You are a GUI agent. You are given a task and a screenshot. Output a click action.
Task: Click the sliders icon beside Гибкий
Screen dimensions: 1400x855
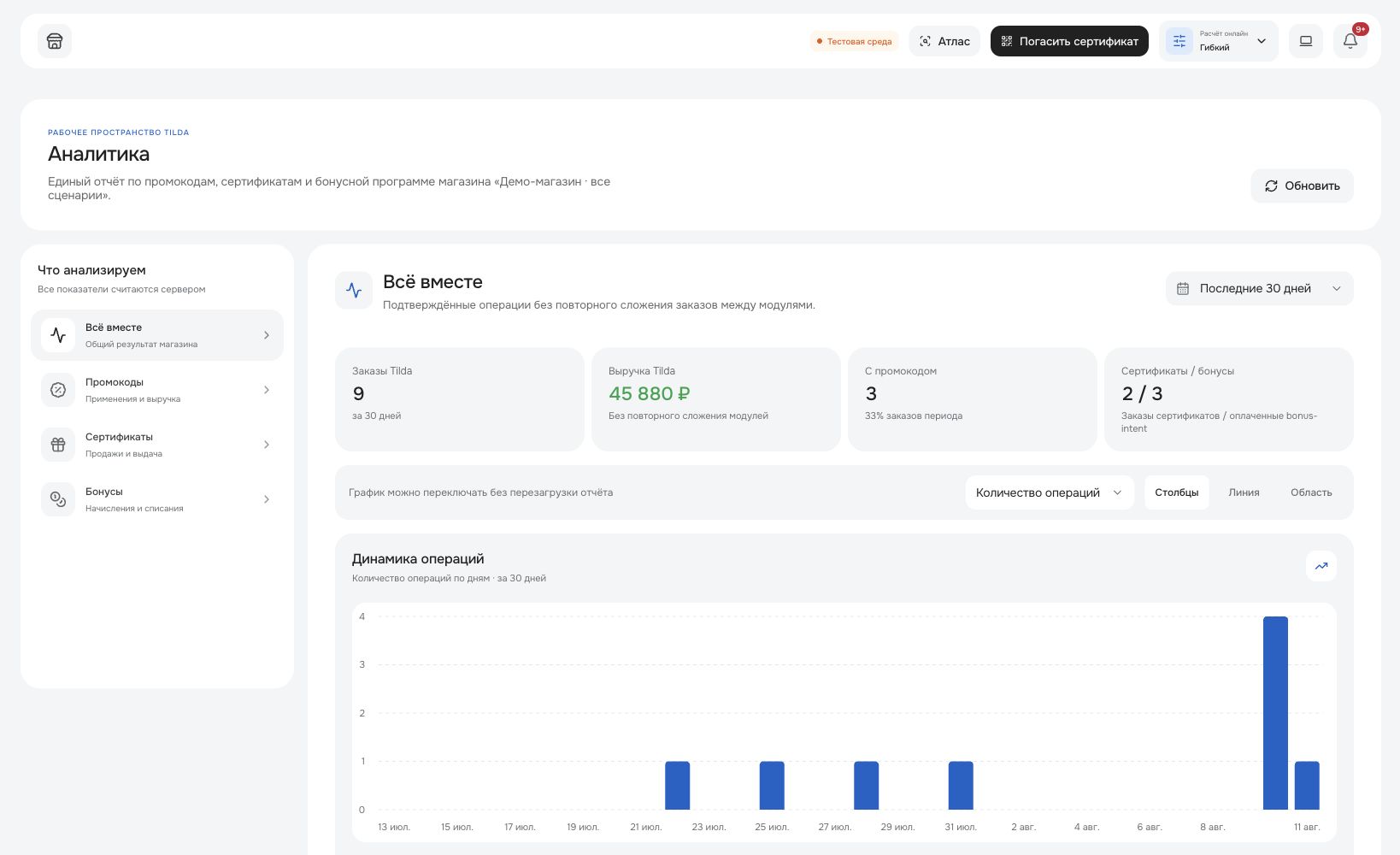click(x=1179, y=41)
